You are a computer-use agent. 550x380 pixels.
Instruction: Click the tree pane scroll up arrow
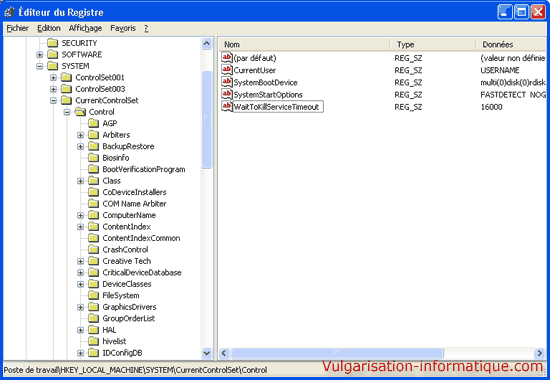(x=207, y=44)
